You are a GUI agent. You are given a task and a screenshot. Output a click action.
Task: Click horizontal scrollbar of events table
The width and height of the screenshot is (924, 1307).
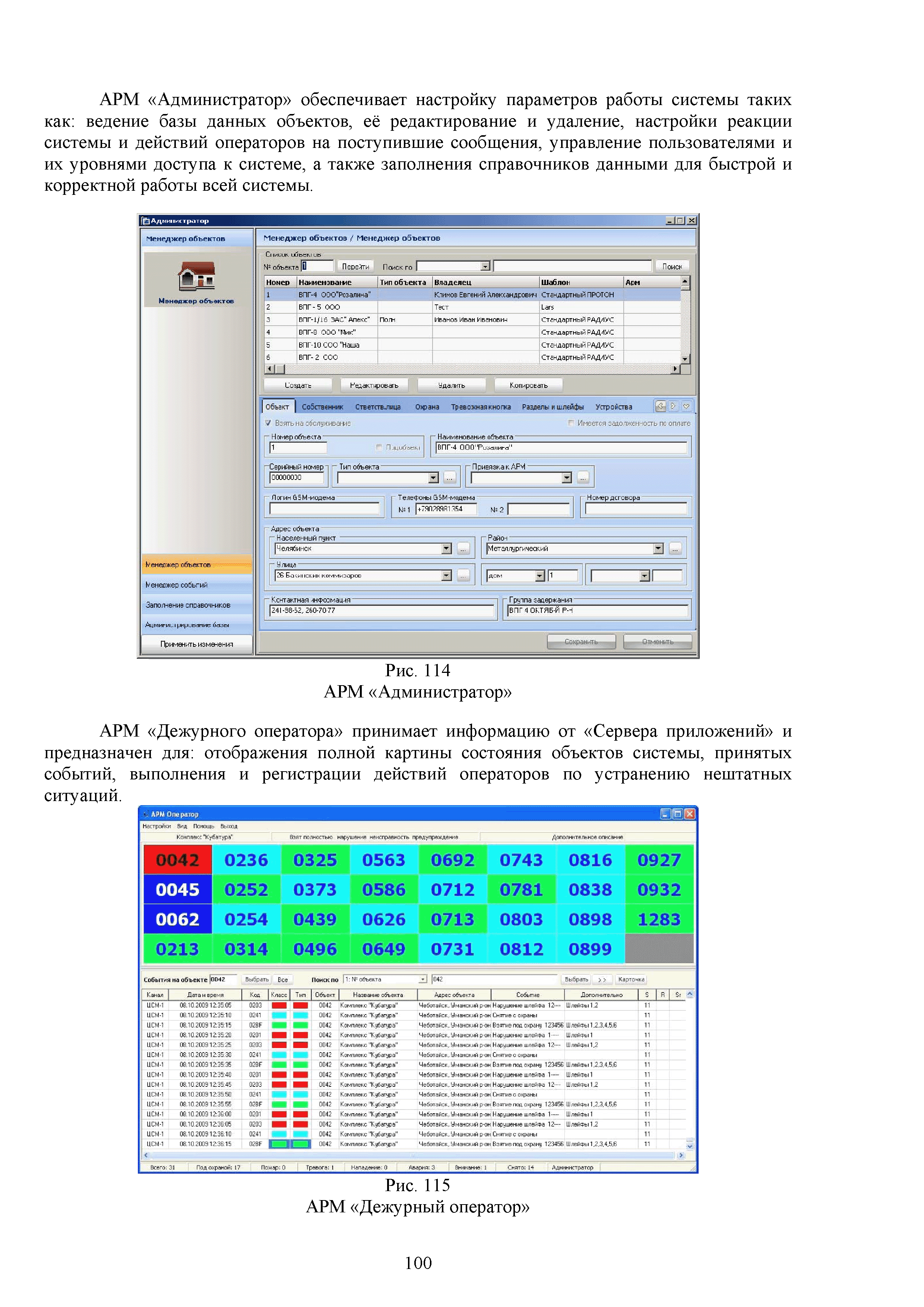[x=413, y=1156]
